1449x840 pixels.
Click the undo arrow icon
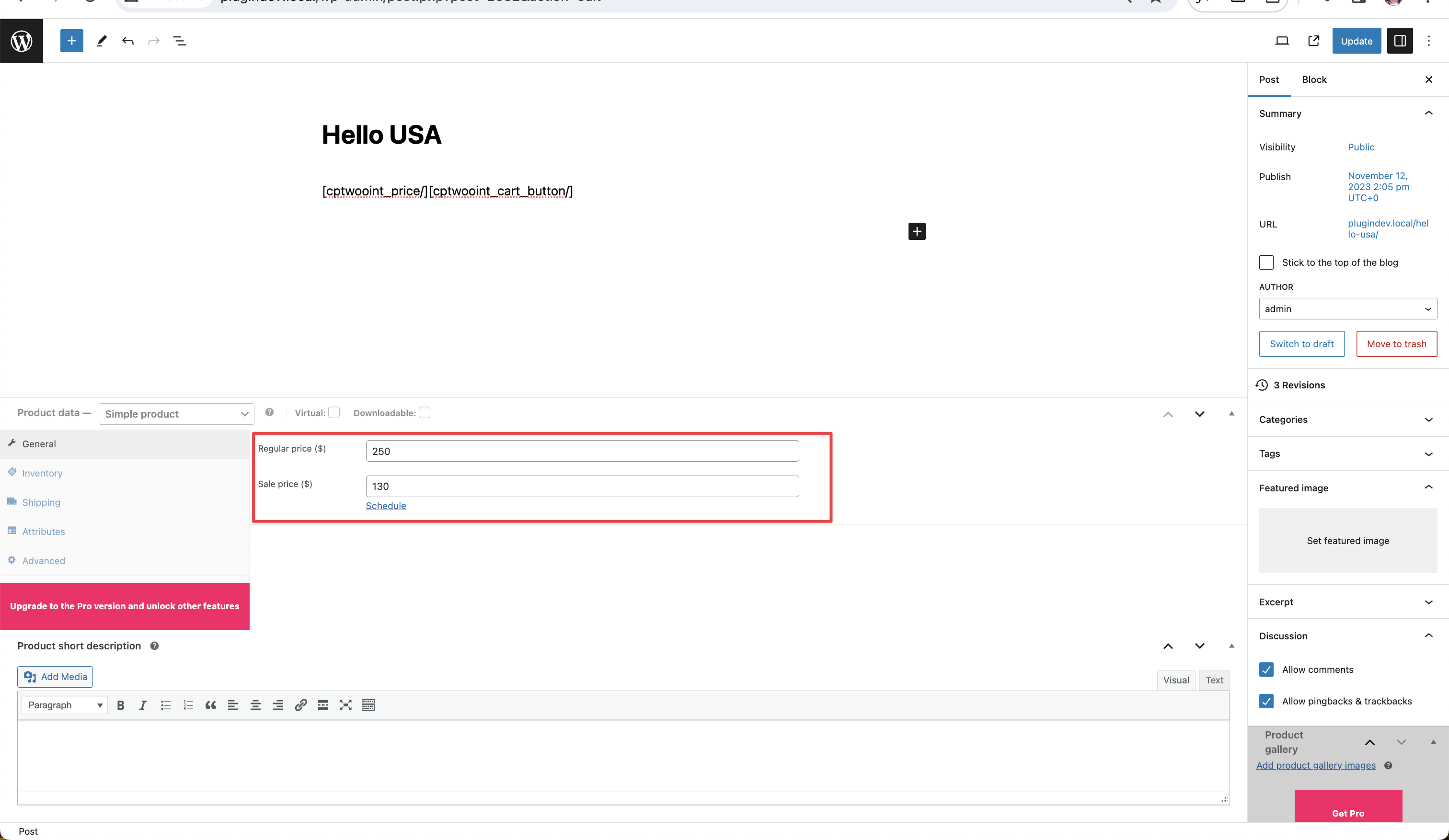click(127, 41)
